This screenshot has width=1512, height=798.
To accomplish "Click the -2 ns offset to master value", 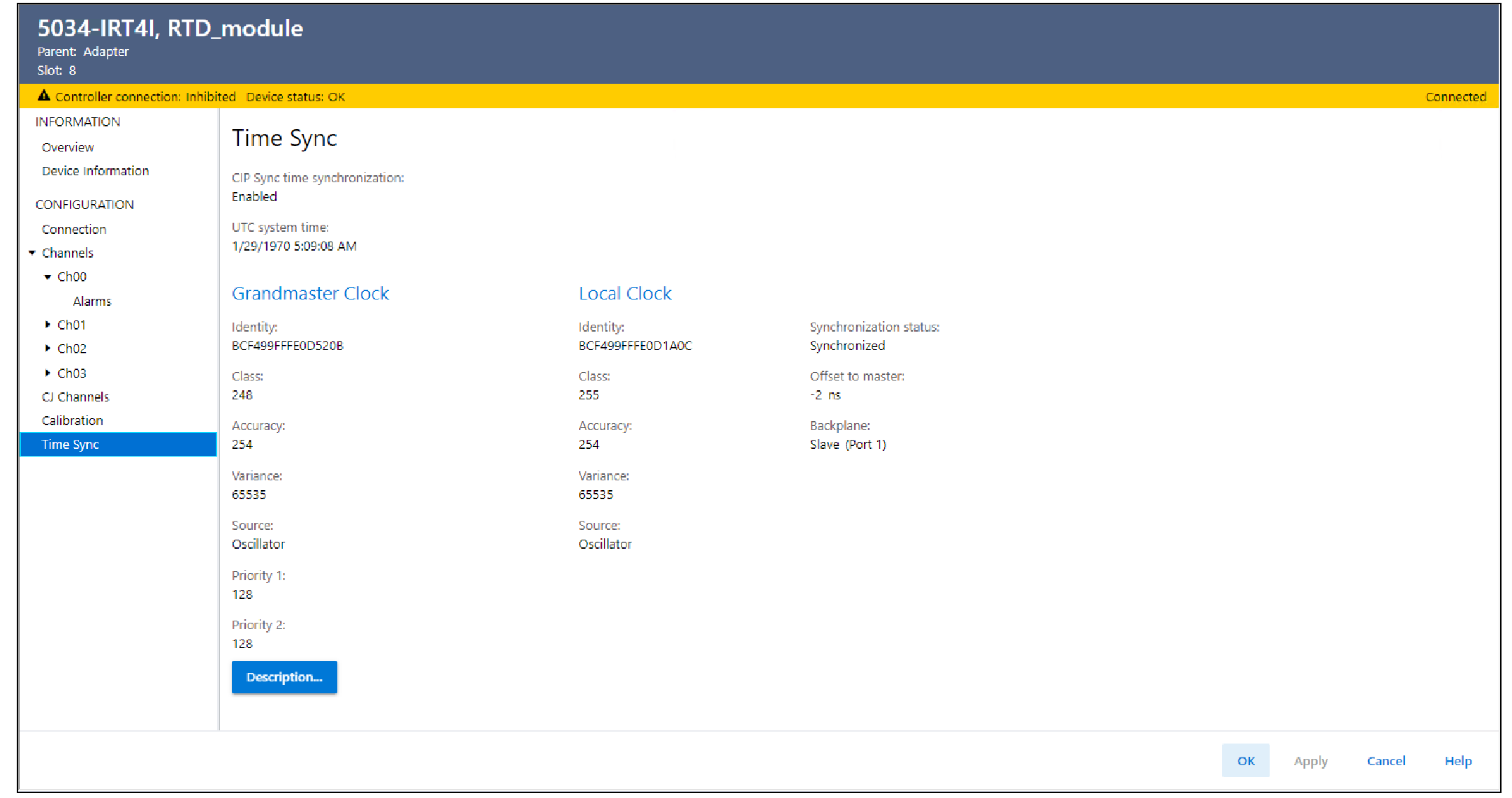I will (x=825, y=395).
